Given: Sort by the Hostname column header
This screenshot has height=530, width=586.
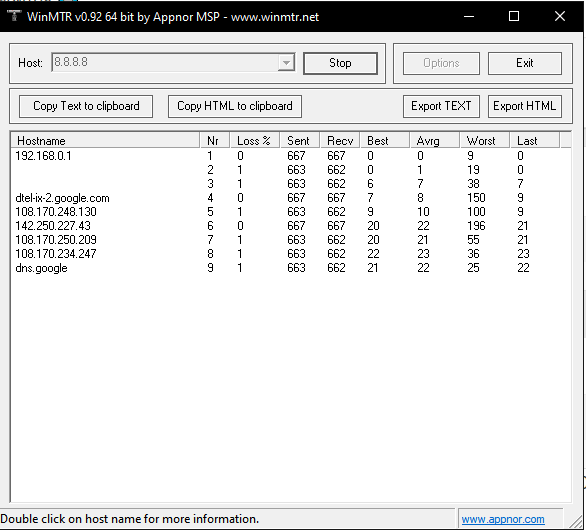Looking at the screenshot, I should coord(105,141).
